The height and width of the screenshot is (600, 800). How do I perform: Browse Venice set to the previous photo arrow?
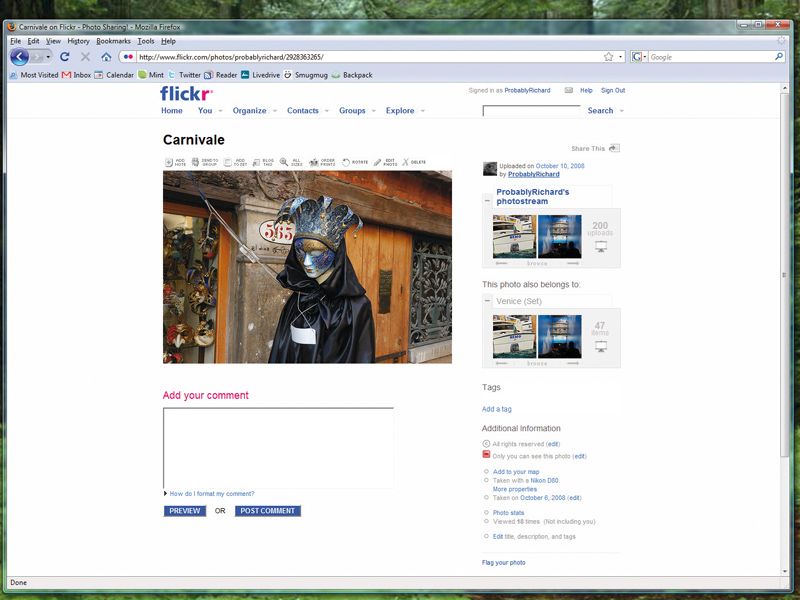pyautogui.click(x=502, y=363)
